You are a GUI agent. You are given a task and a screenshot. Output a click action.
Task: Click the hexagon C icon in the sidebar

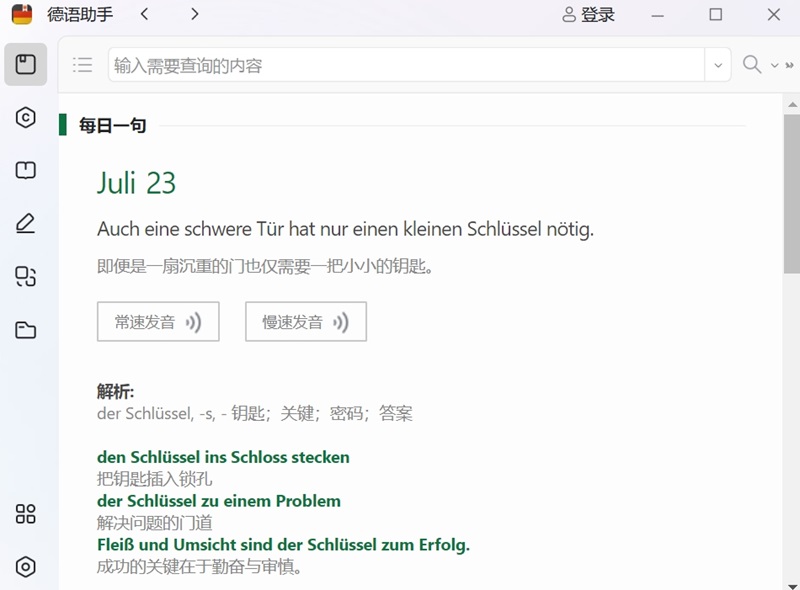[x=26, y=118]
